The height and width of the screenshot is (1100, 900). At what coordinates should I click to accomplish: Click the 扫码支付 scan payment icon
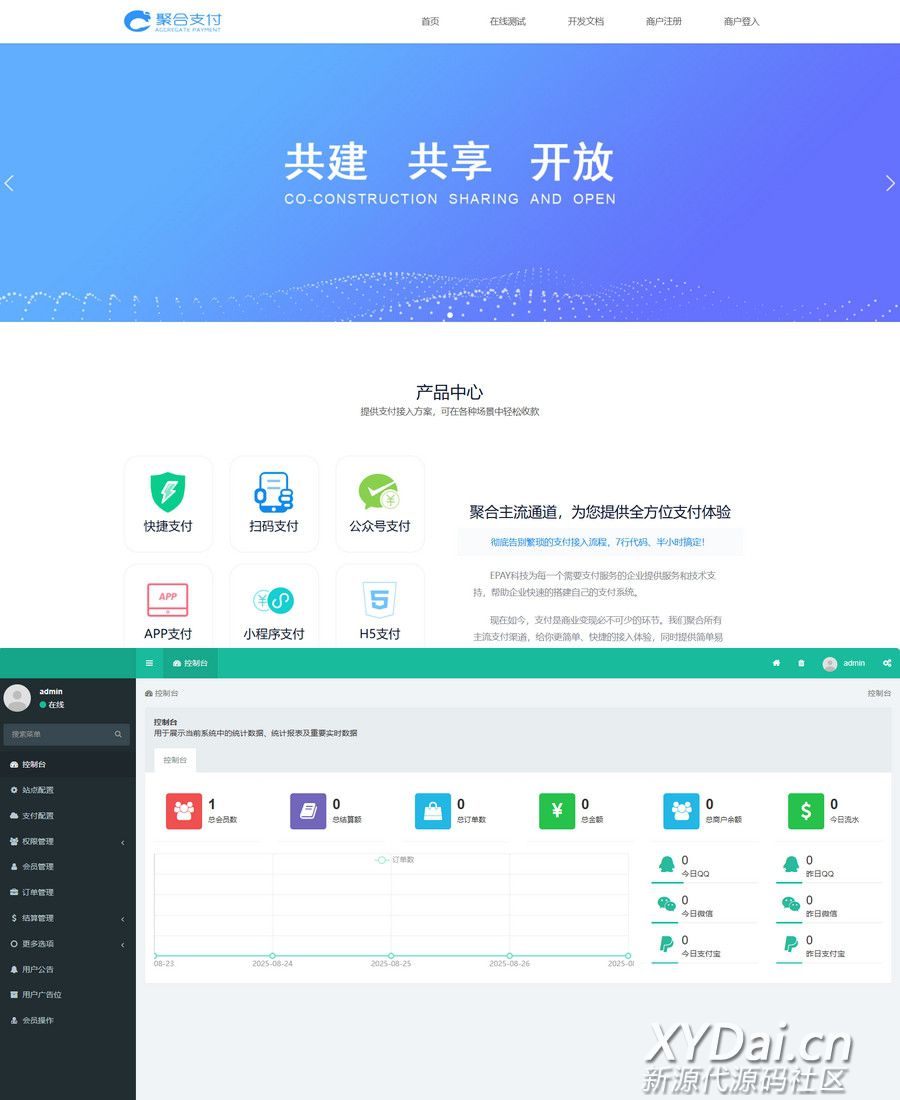pyautogui.click(x=274, y=492)
